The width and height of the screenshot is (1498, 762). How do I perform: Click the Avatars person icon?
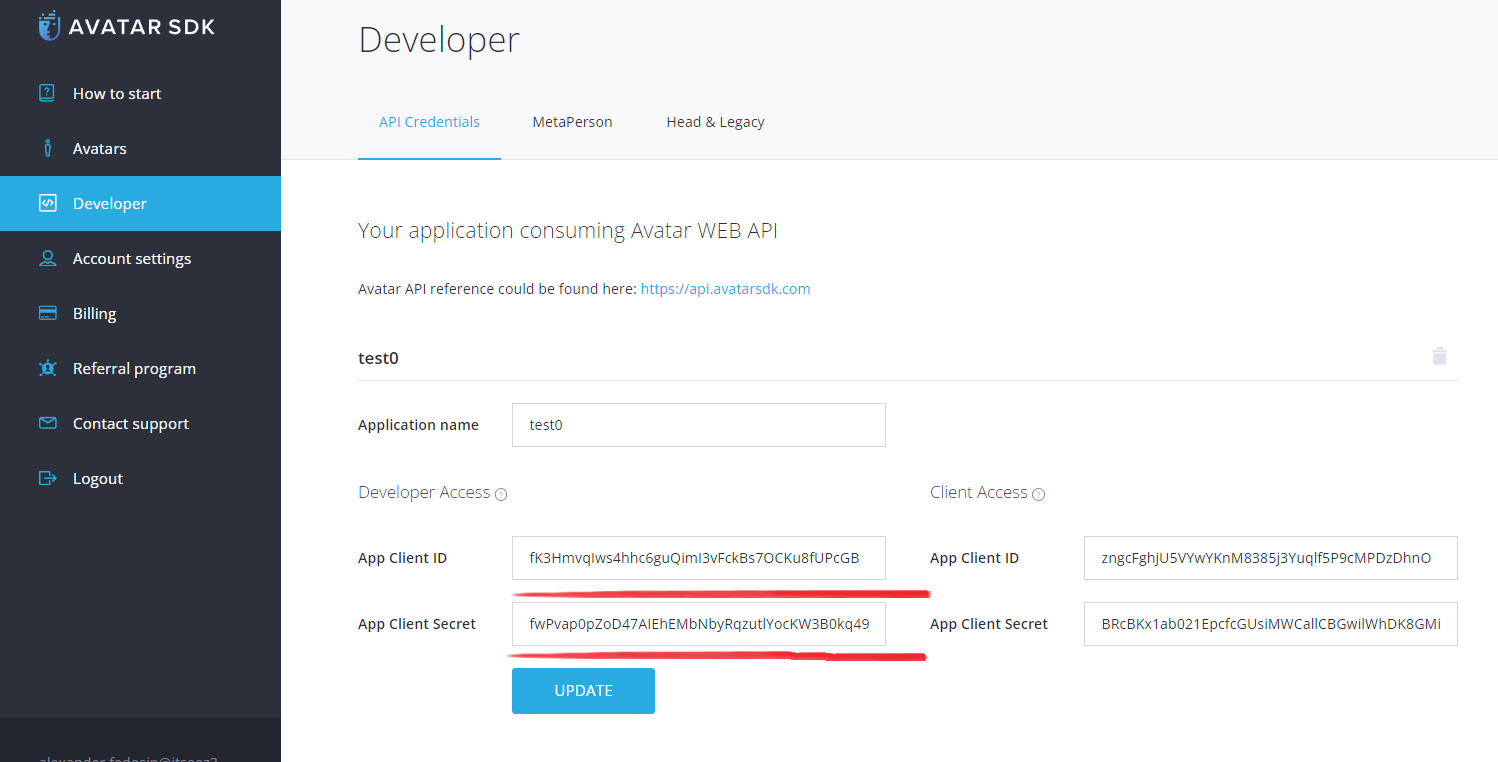47,148
